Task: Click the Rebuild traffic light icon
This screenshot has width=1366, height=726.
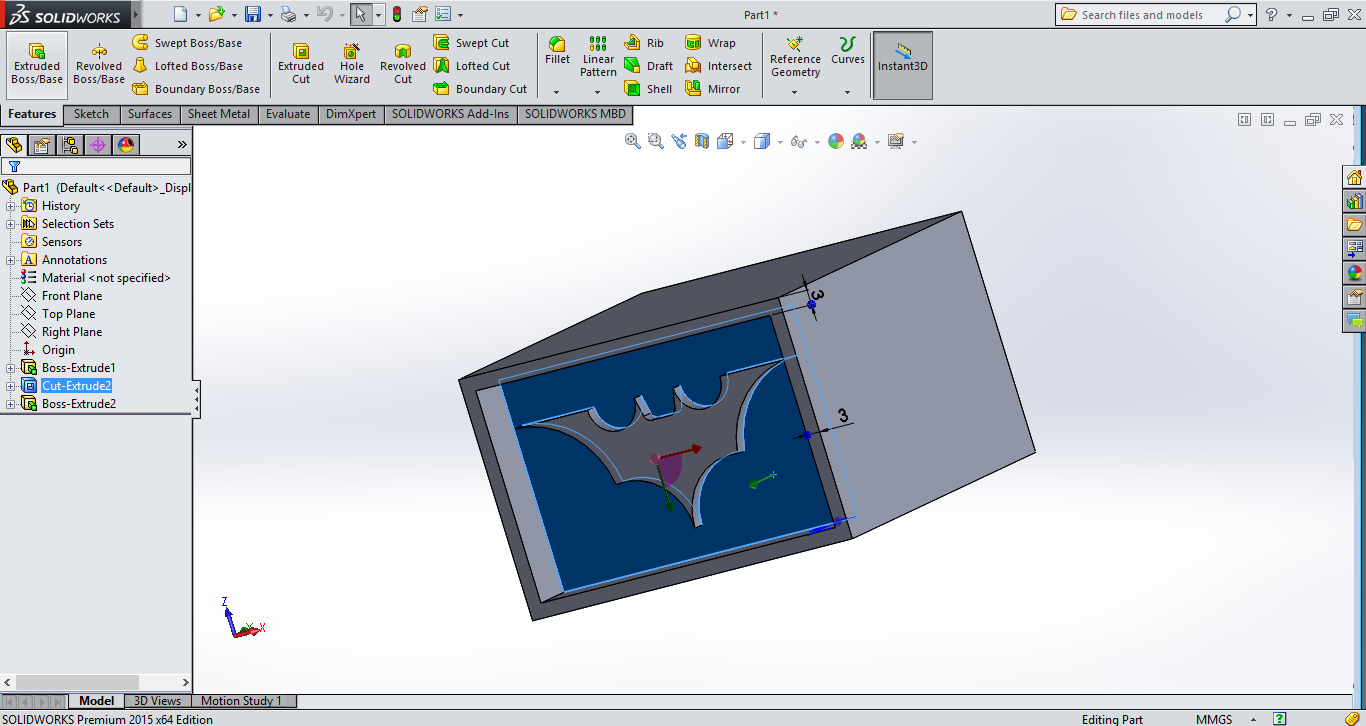Action: coord(396,14)
